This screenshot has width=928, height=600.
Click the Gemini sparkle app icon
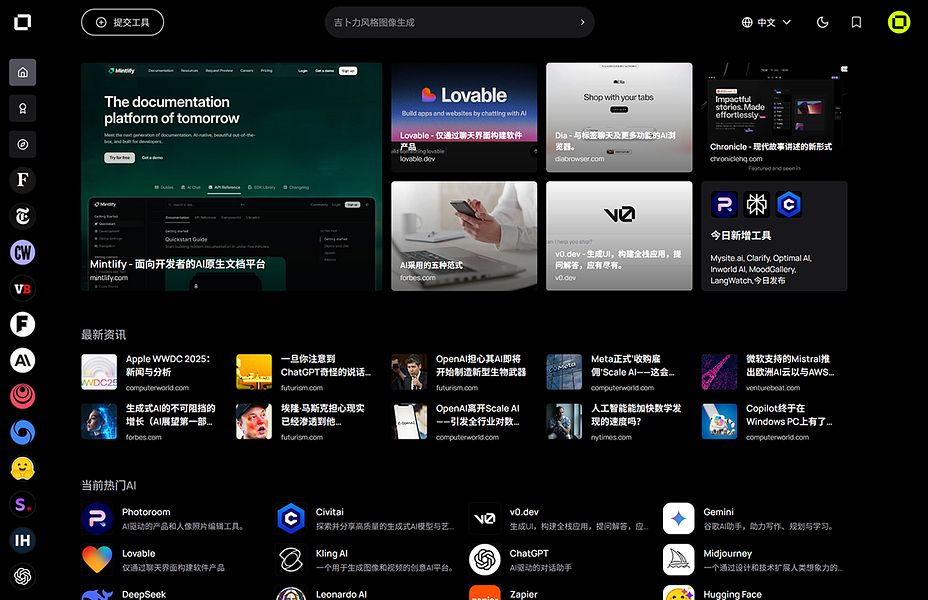tap(679, 518)
